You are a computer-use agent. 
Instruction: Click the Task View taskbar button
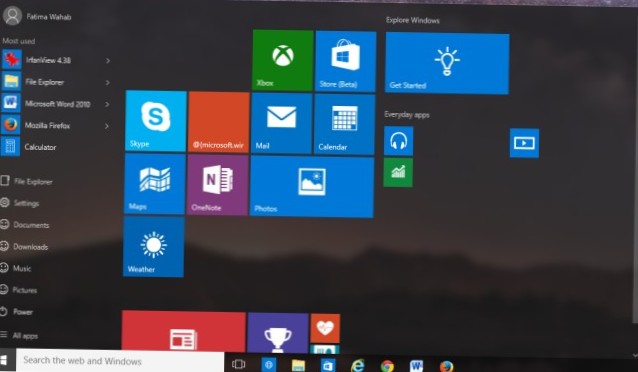tap(238, 364)
